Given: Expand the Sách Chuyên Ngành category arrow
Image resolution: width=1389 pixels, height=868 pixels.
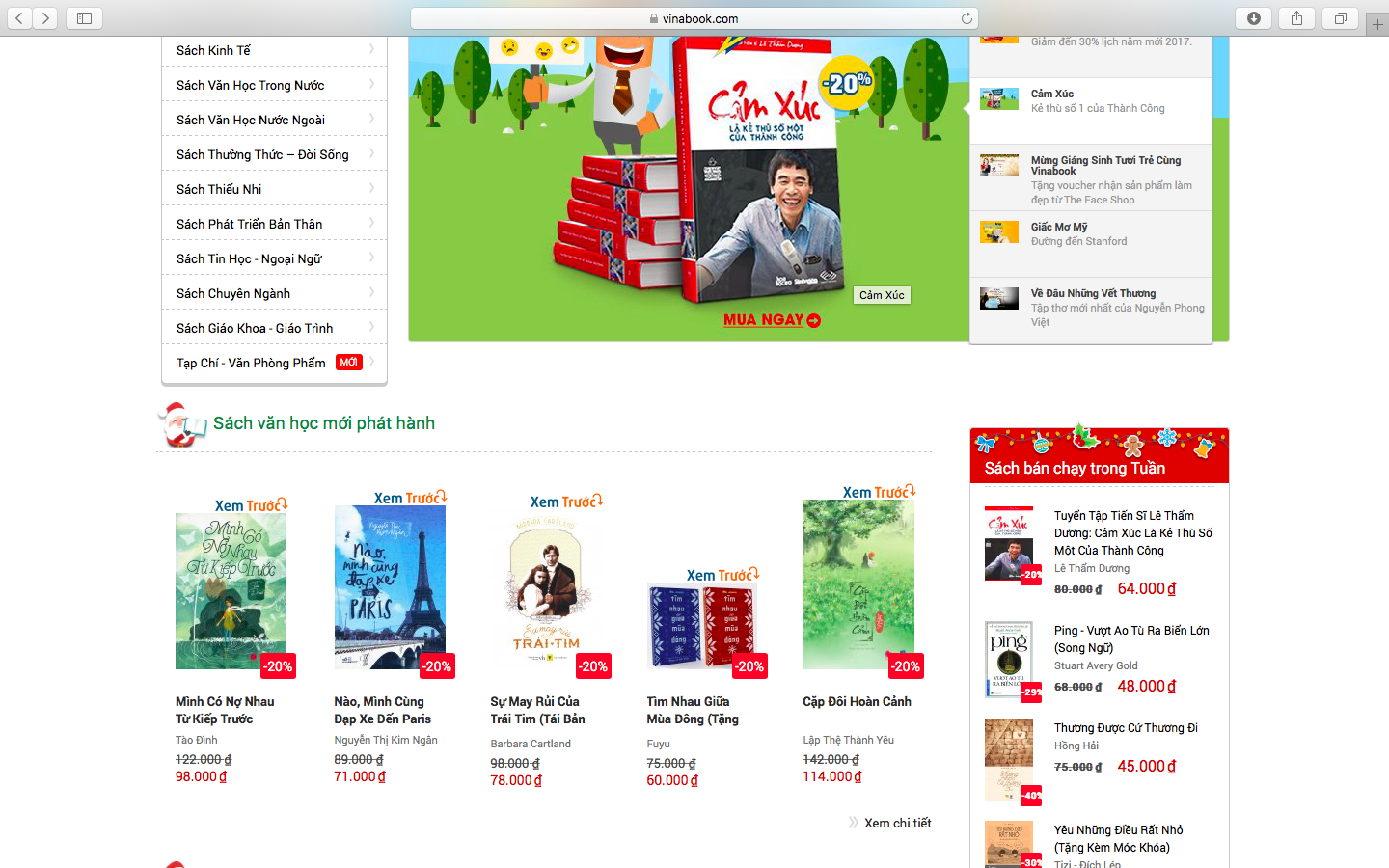Looking at the screenshot, I should pyautogui.click(x=371, y=292).
